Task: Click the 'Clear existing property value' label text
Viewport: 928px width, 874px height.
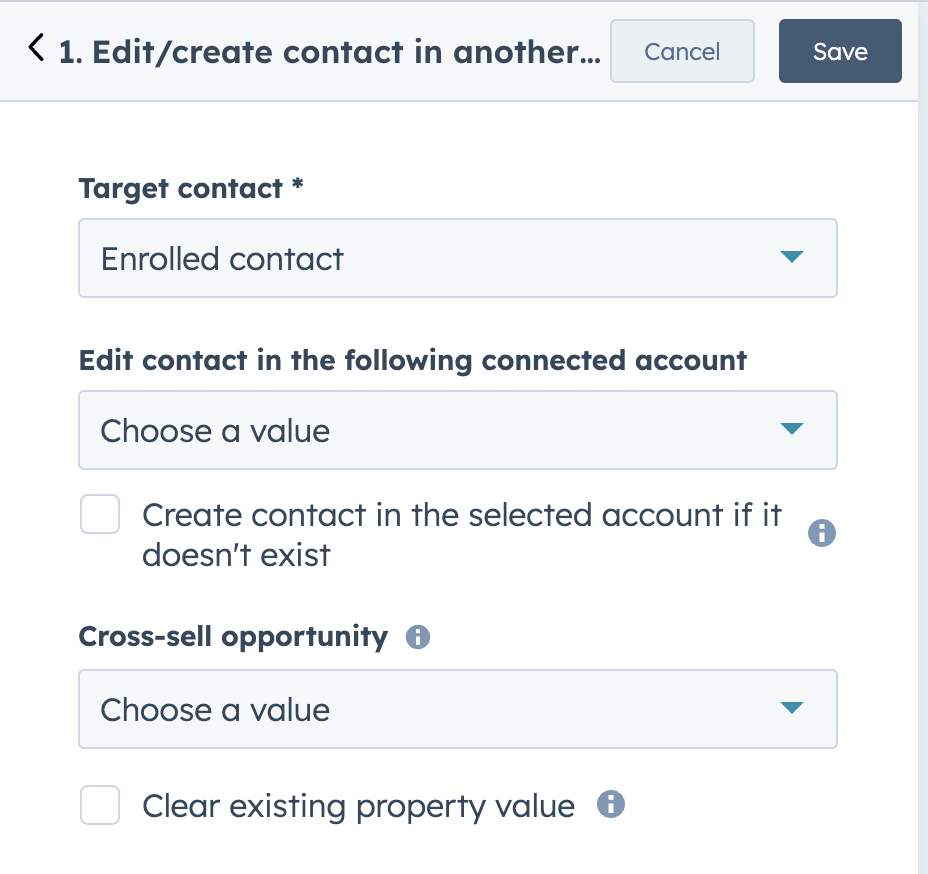Action: tap(358, 806)
